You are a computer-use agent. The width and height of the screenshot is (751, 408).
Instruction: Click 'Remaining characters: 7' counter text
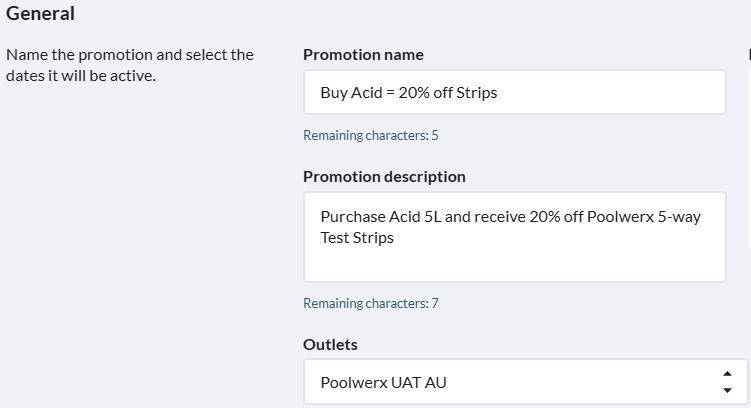370,303
